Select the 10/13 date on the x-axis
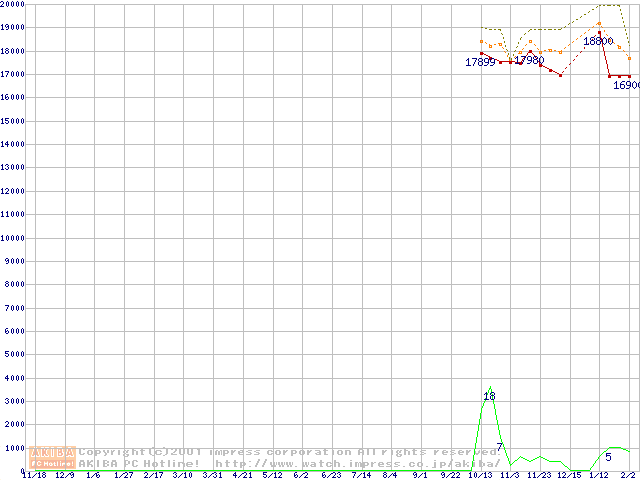 (x=481, y=476)
